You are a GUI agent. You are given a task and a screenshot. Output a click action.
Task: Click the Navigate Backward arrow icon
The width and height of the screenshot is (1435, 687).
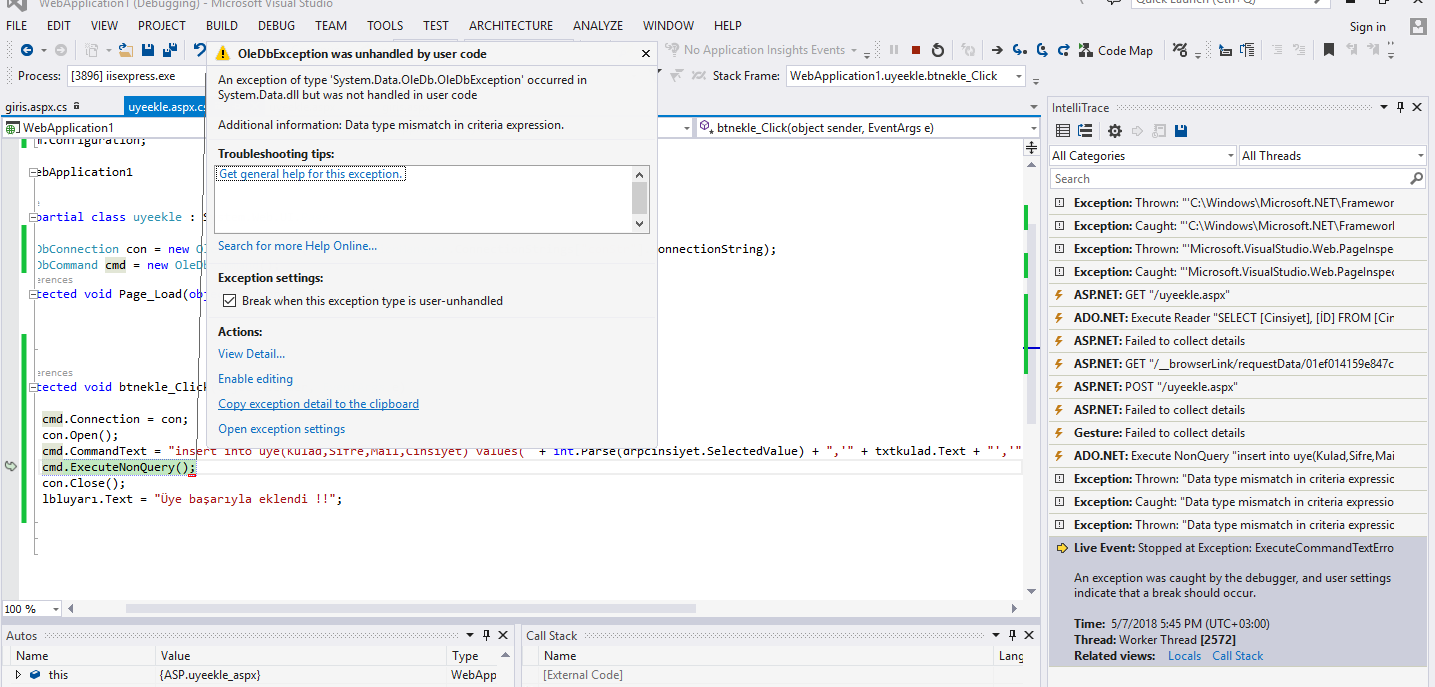tap(26, 50)
